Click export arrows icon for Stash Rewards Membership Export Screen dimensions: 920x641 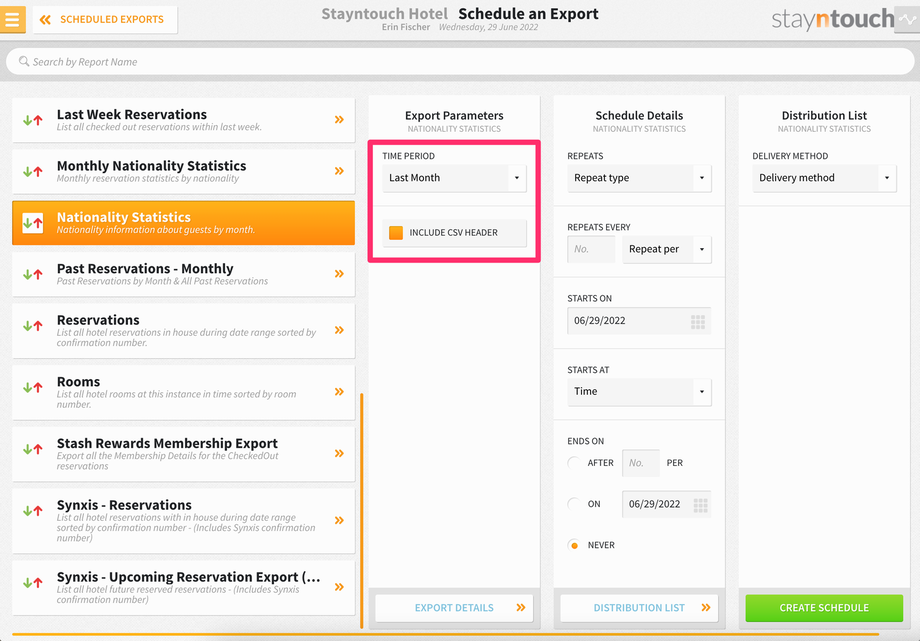[x=33, y=449]
